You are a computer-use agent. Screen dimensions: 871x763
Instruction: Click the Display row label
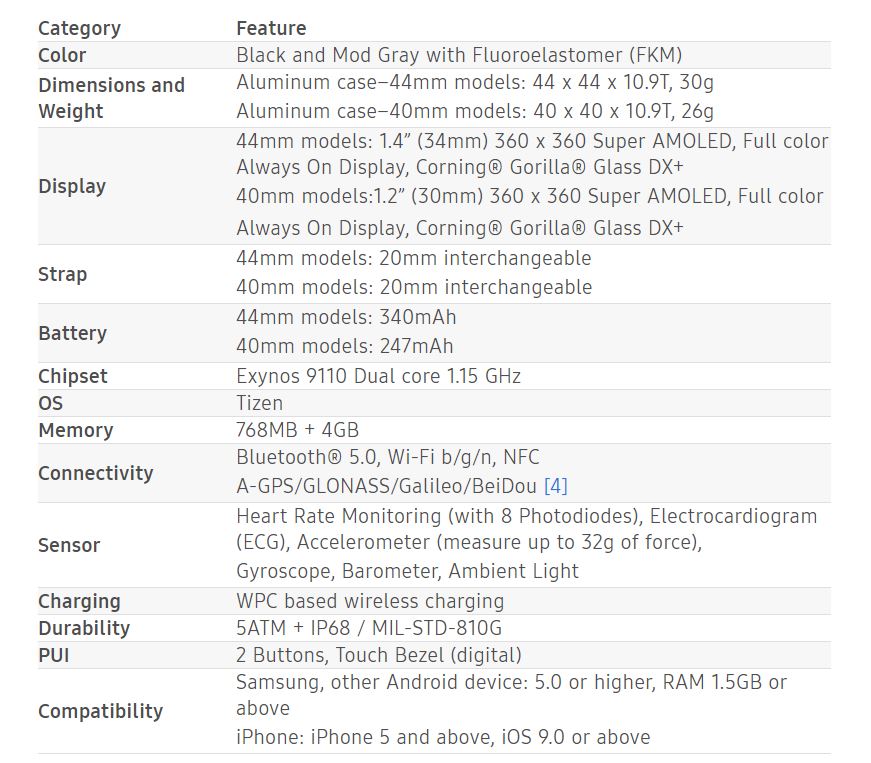click(x=72, y=187)
